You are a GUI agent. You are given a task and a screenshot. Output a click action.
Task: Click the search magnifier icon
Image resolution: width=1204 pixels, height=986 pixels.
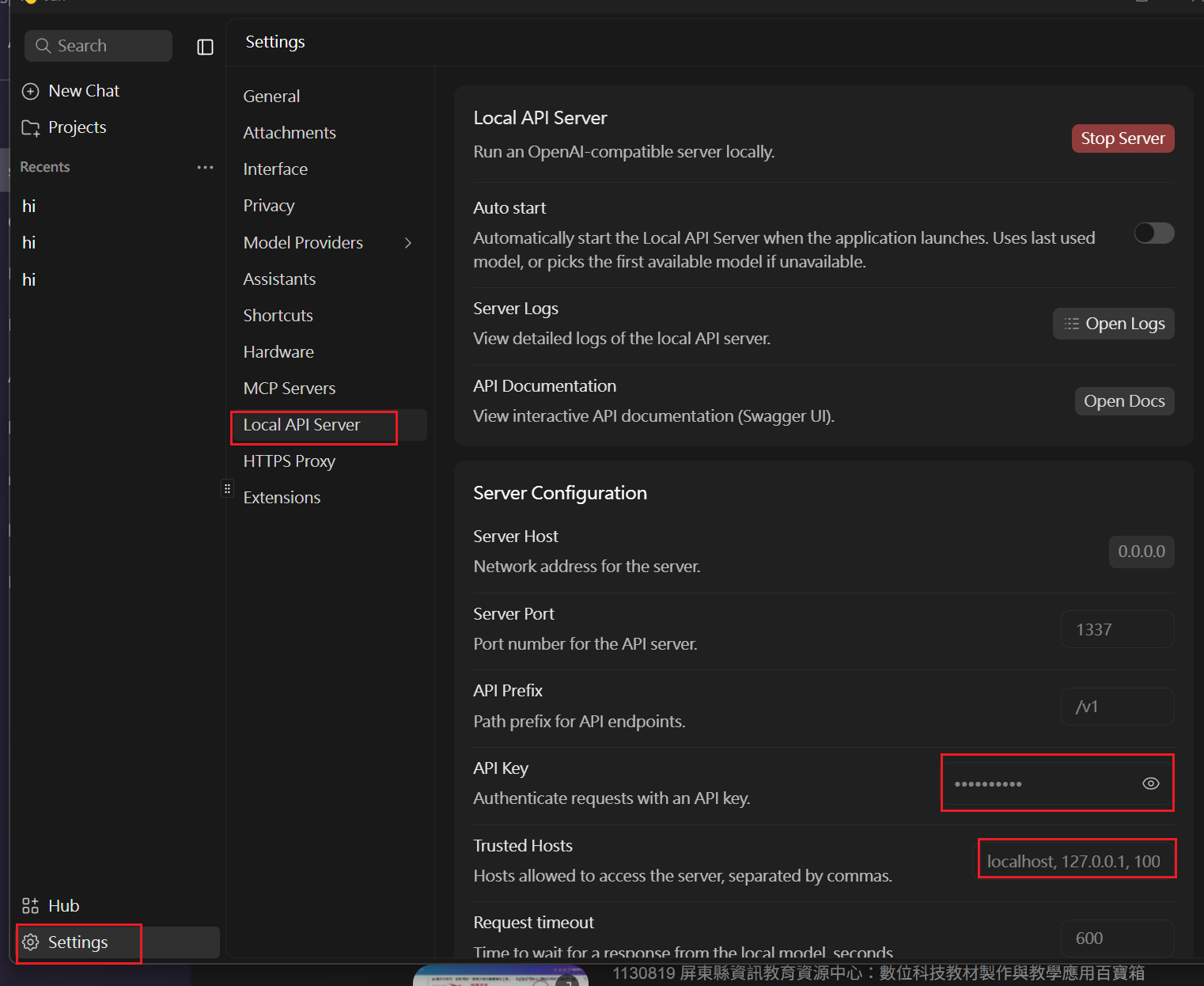pos(44,46)
